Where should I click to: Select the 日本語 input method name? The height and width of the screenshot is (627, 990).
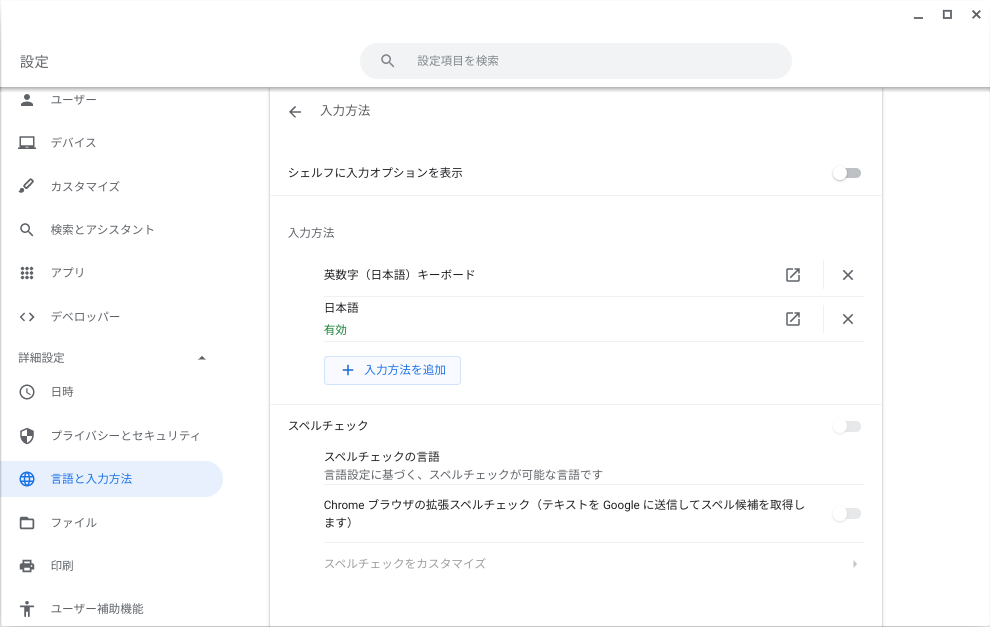(342, 308)
